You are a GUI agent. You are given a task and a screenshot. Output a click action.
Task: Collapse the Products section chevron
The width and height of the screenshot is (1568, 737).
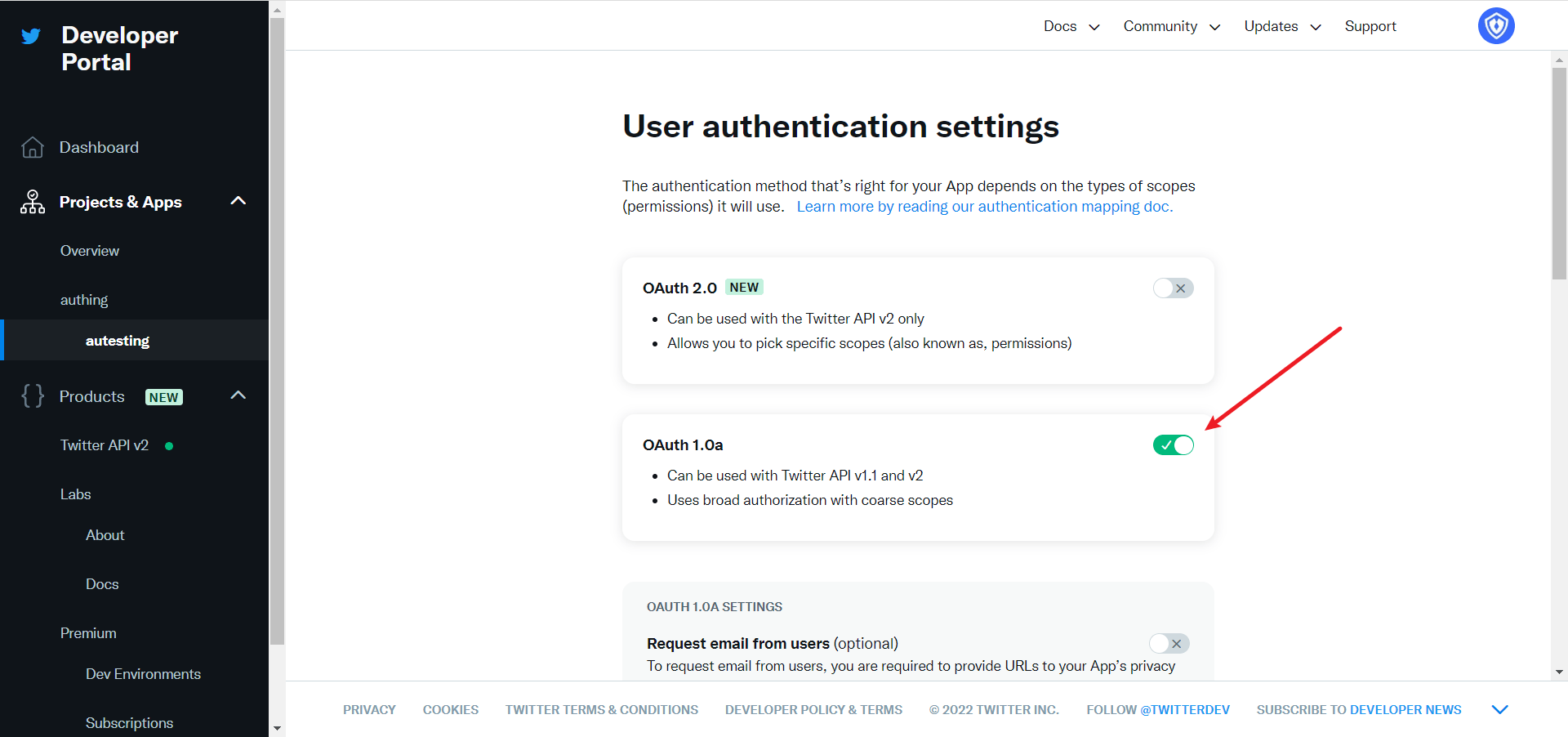[238, 395]
